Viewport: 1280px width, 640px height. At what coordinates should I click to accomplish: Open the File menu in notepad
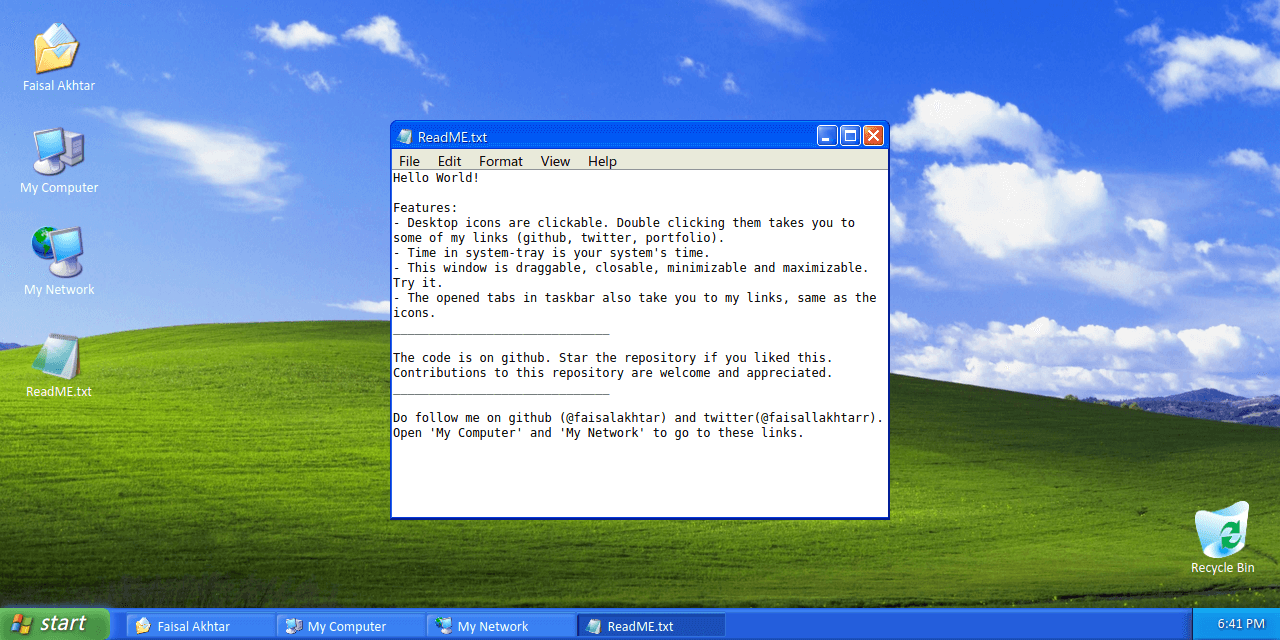click(x=409, y=161)
